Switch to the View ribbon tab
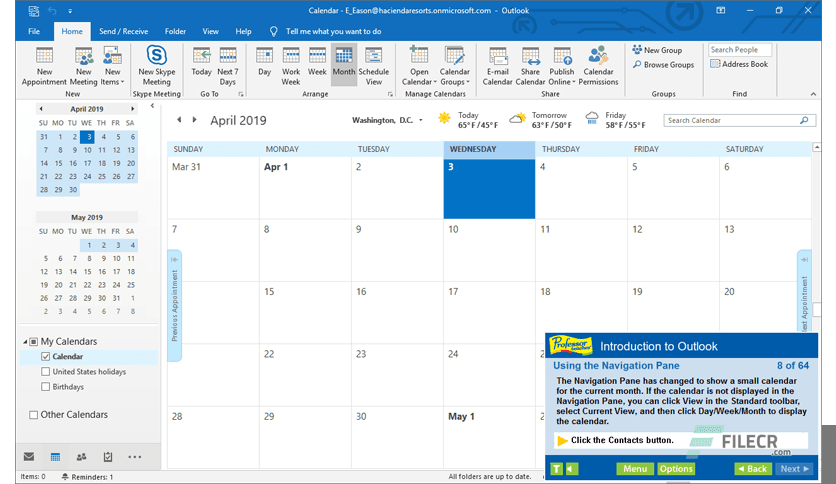 click(210, 31)
